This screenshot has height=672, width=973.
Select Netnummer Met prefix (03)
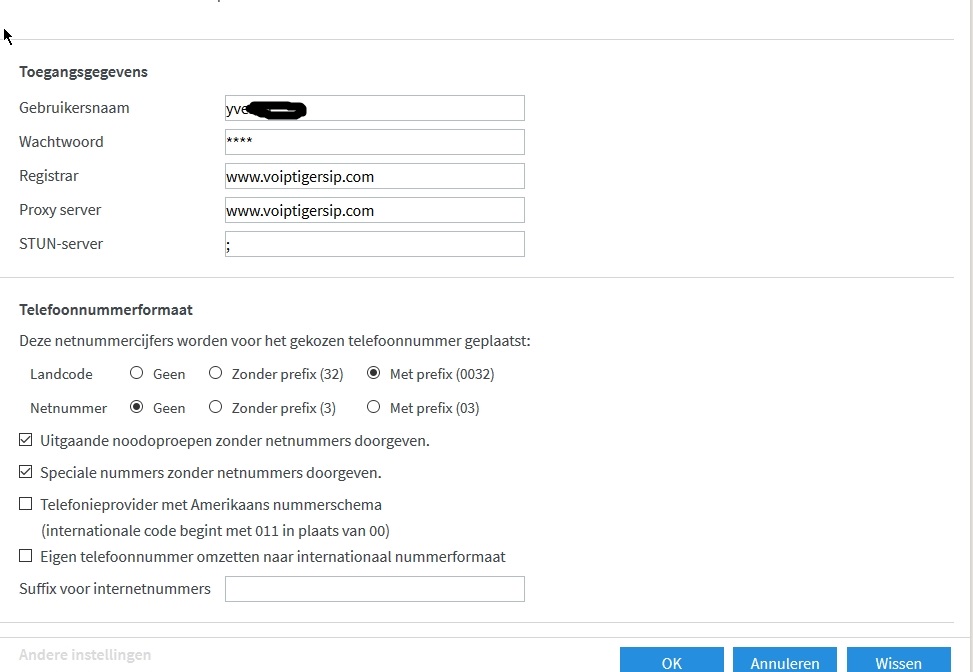(373, 408)
